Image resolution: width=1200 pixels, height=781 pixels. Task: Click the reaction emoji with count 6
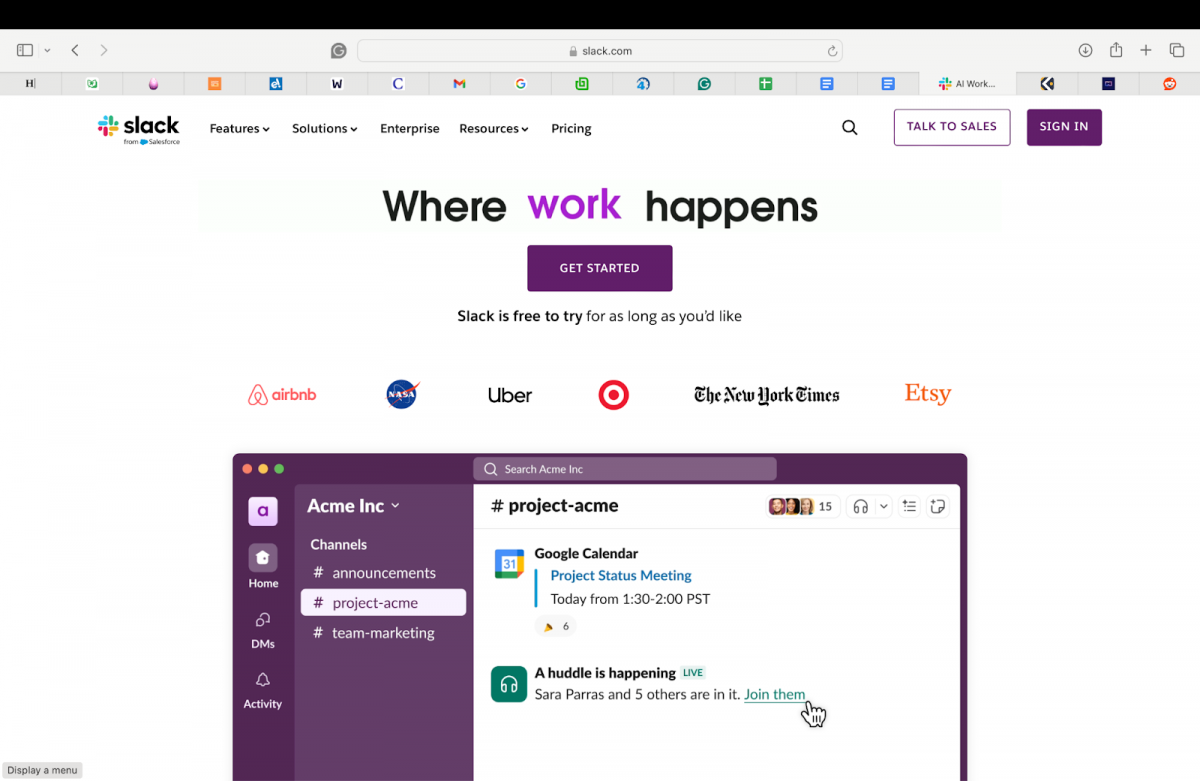555,626
